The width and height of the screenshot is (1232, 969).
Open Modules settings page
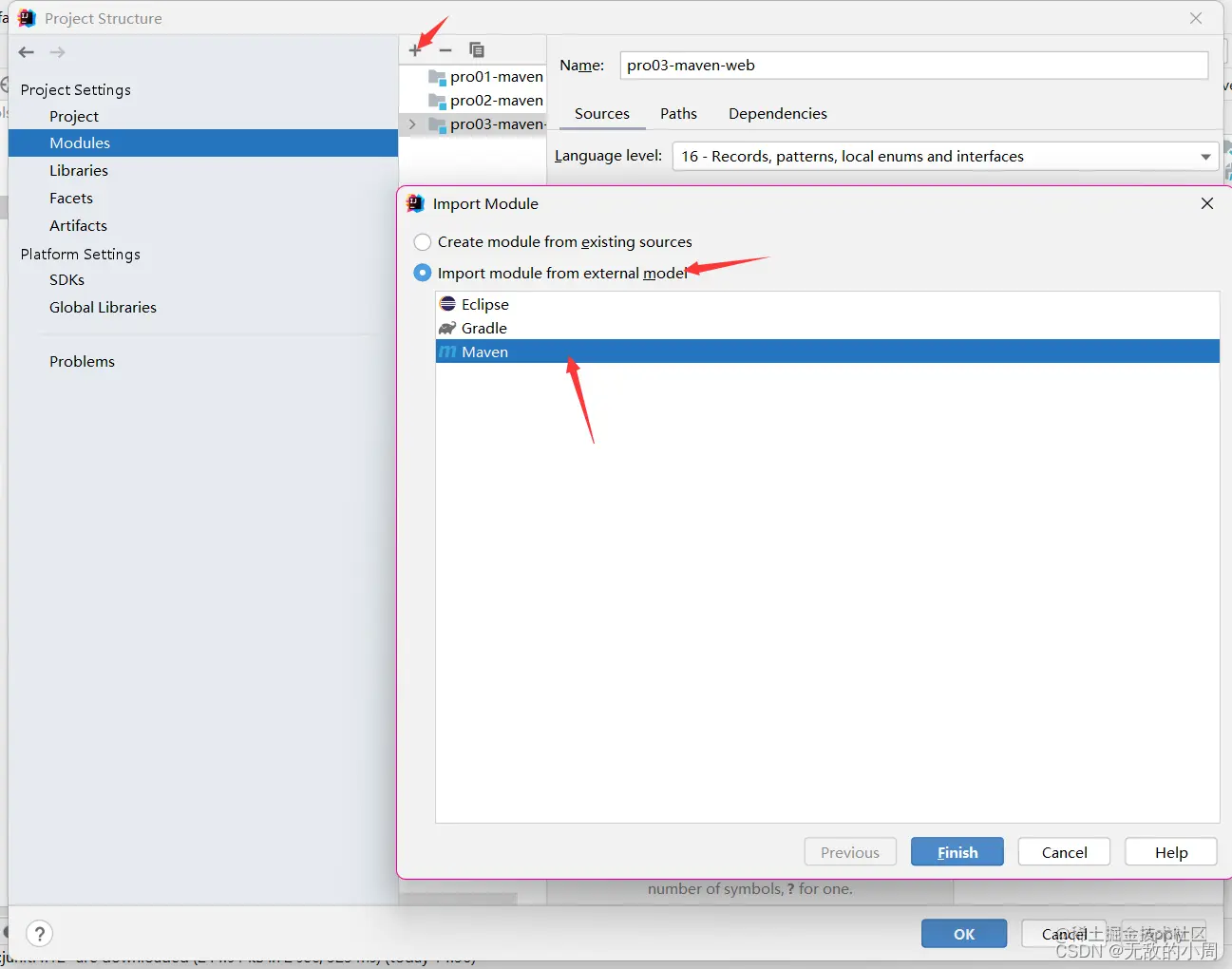pos(203,142)
